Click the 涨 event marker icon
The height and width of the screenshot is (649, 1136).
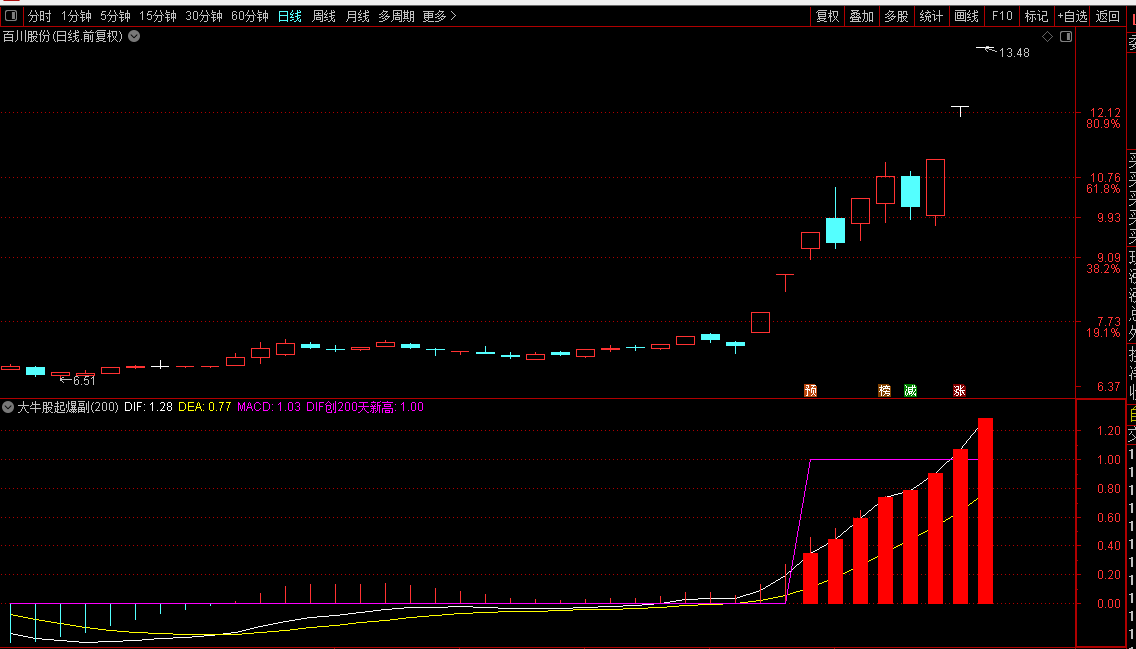click(x=959, y=390)
